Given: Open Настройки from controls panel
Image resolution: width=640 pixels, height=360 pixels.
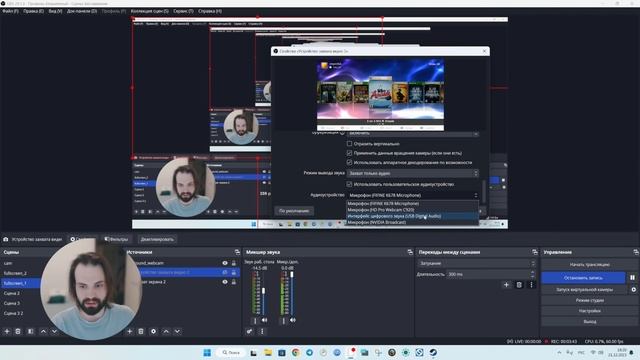Looking at the screenshot, I should pos(589,311).
